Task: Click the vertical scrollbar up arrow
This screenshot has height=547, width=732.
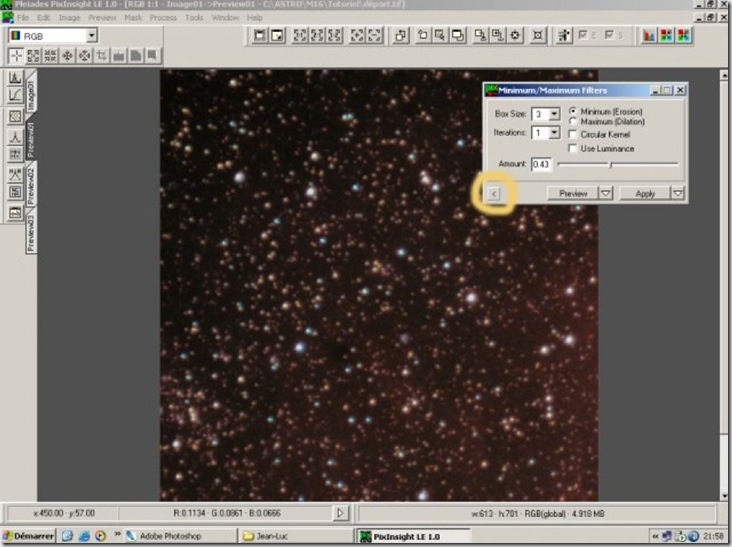Action: tap(724, 75)
